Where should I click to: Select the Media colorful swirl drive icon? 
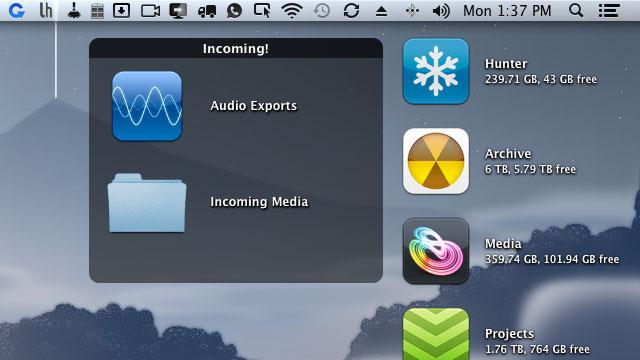[x=436, y=251]
